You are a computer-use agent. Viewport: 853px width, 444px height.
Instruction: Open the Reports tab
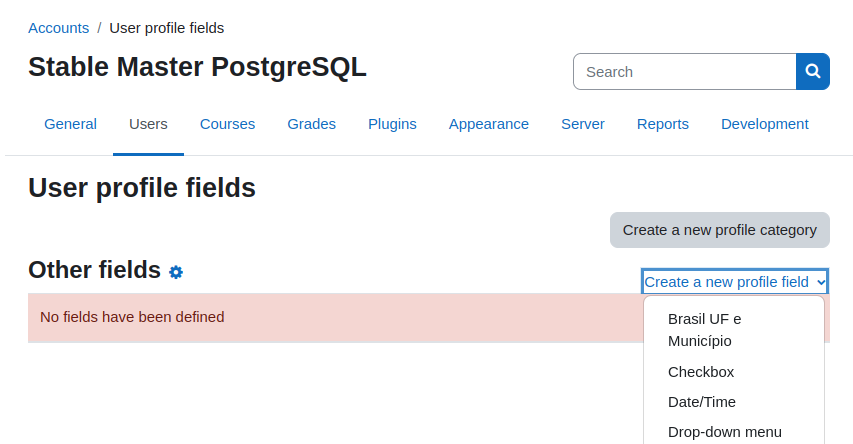pos(663,124)
